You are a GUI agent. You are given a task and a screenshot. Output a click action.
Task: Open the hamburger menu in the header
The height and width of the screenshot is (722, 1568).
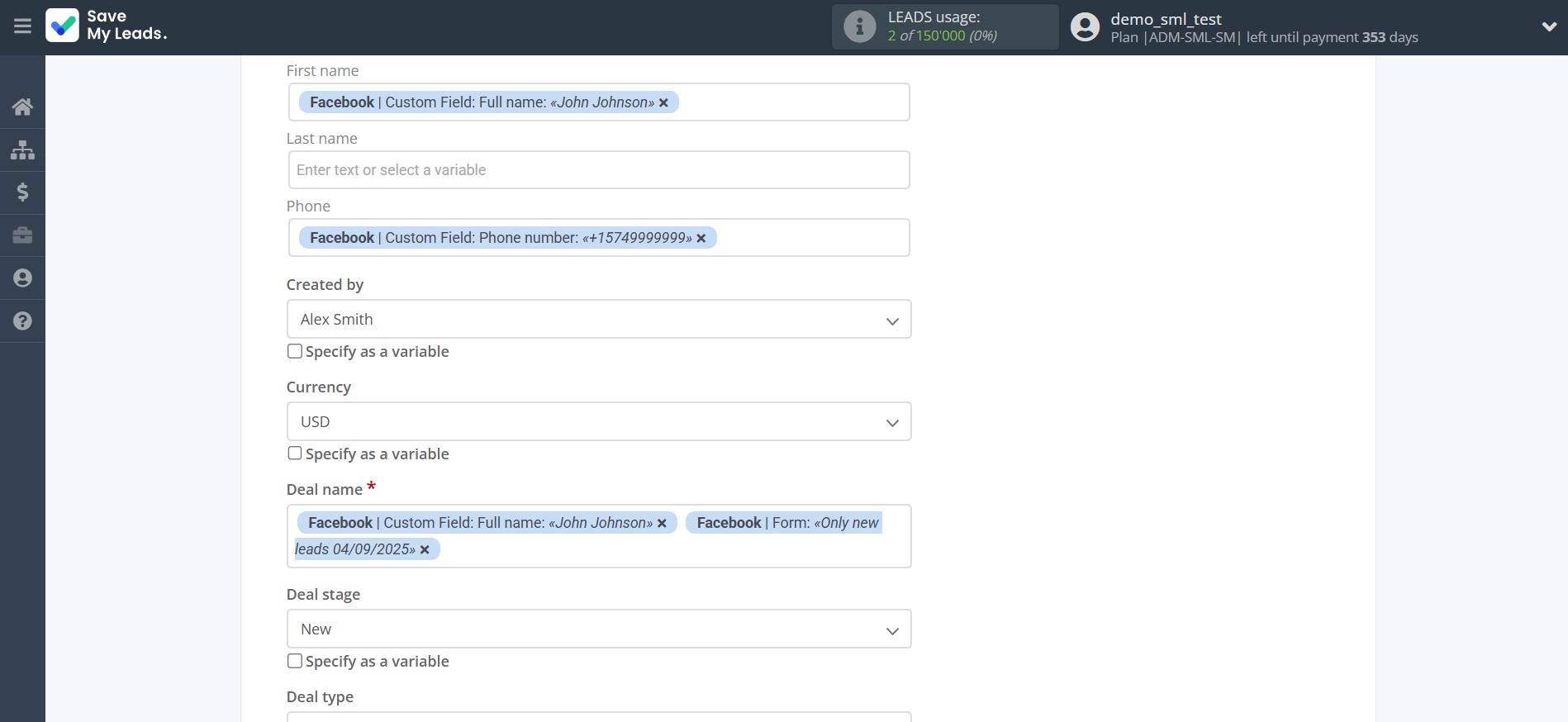(22, 26)
